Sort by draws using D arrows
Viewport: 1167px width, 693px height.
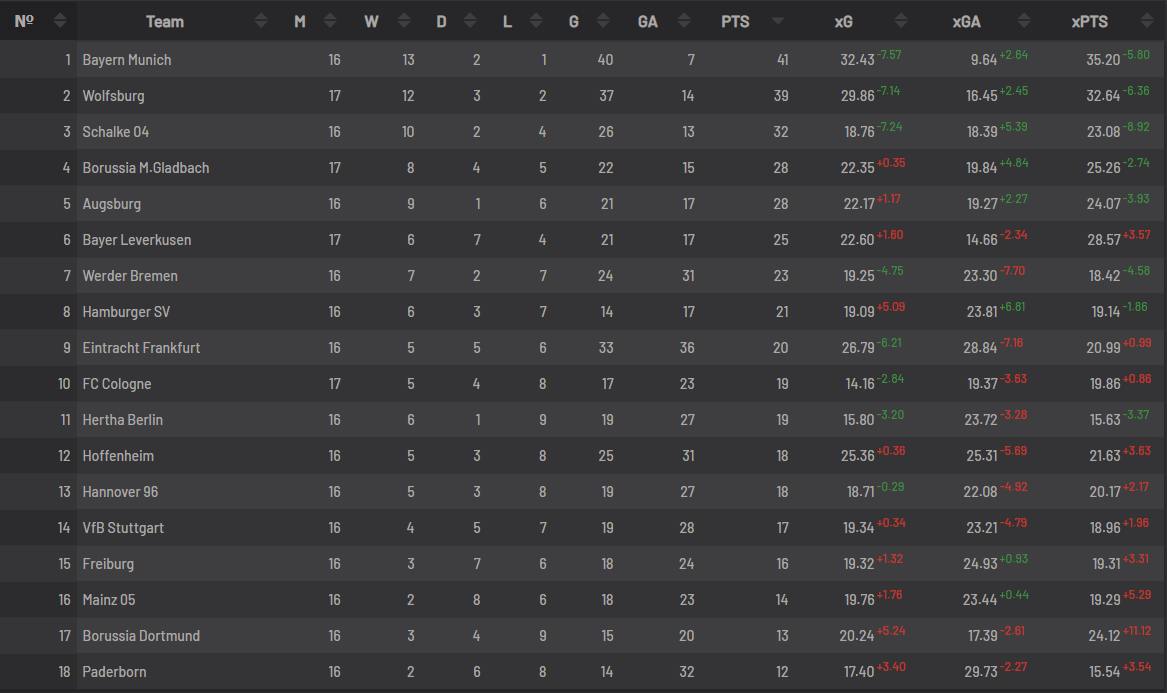coord(470,21)
